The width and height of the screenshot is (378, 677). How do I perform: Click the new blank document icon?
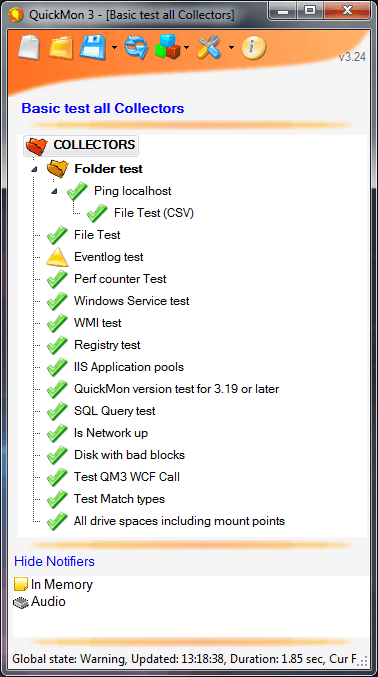click(29, 47)
